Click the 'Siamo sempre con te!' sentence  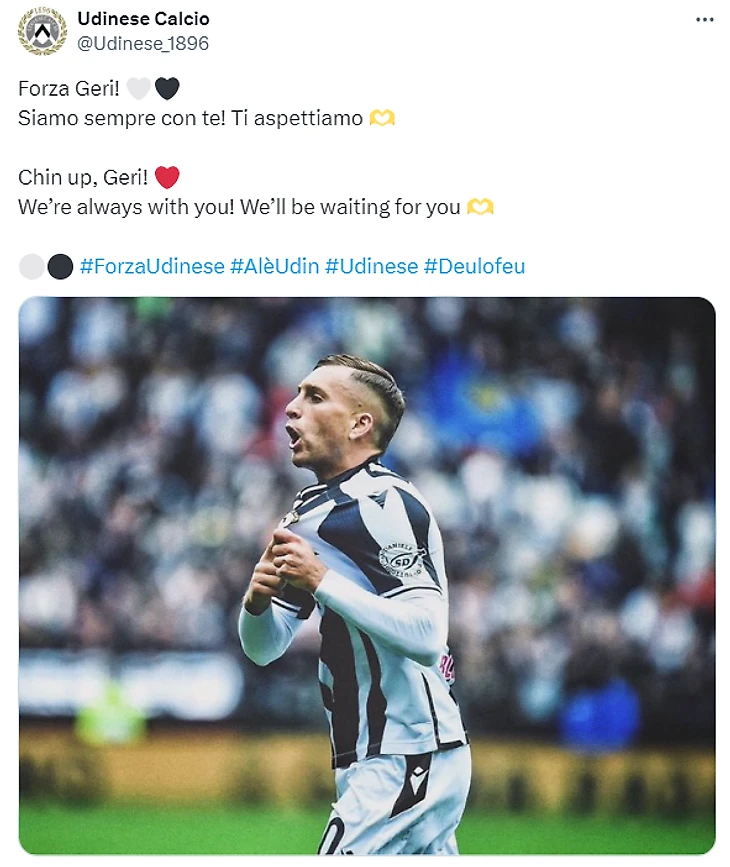point(121,118)
